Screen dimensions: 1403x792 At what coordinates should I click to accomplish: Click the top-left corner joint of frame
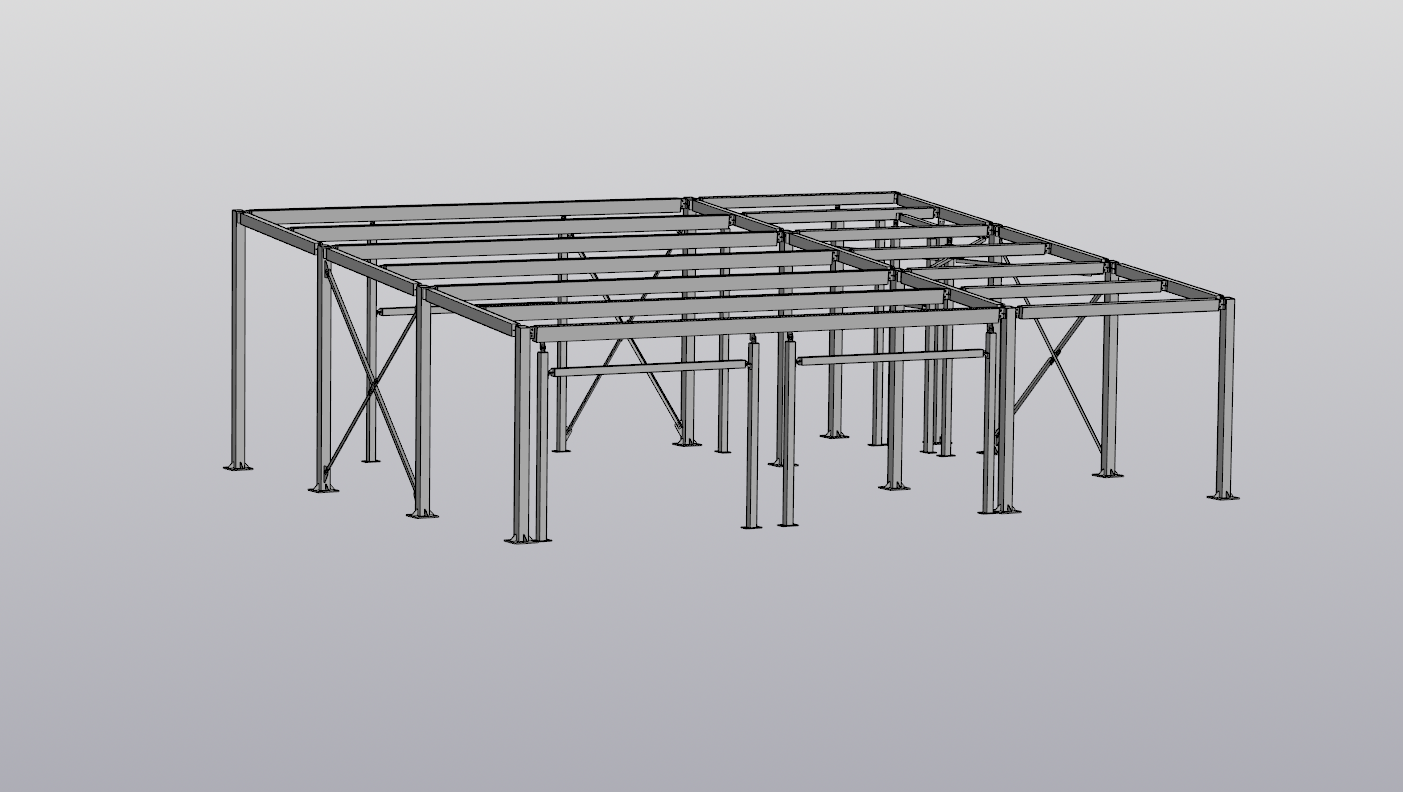[x=239, y=215]
